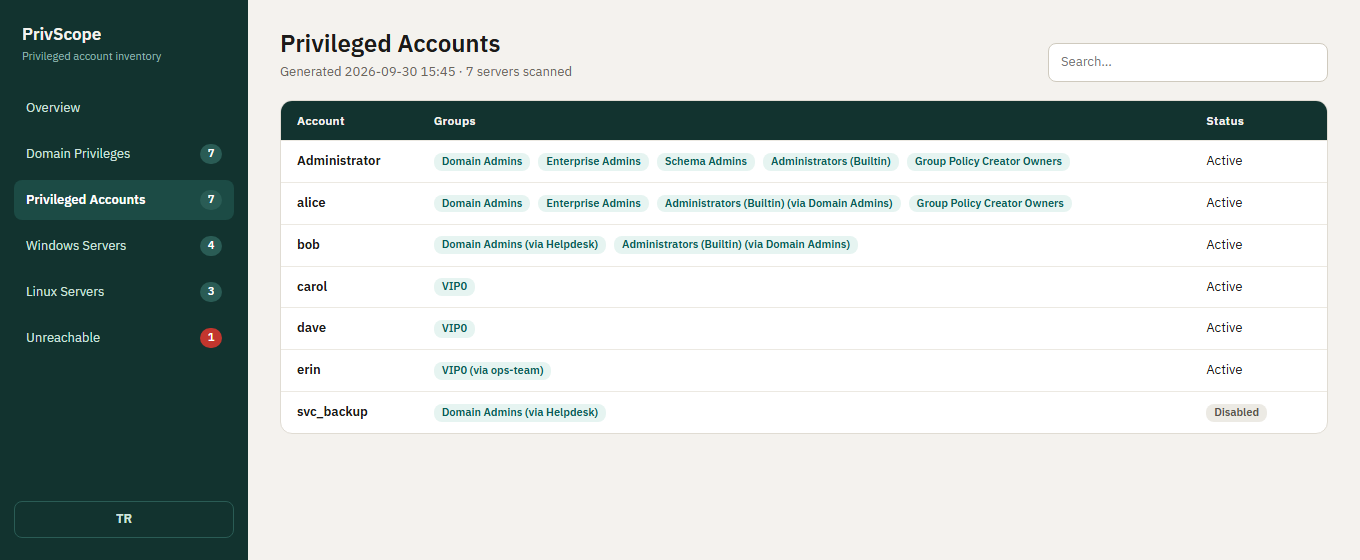Screen dimensions: 1360x560
Task: Click the Windows Servers count badge 4
Action: (x=211, y=246)
